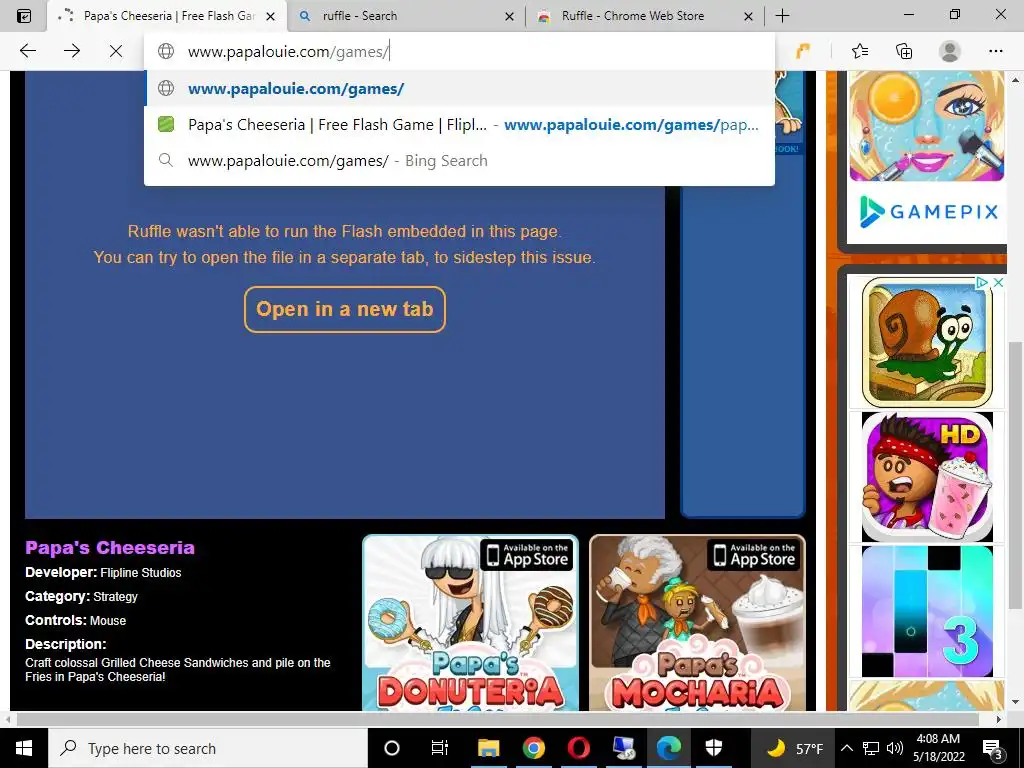This screenshot has height=768, width=1024.
Task: Focus the address bar URL field
Action: (459, 51)
